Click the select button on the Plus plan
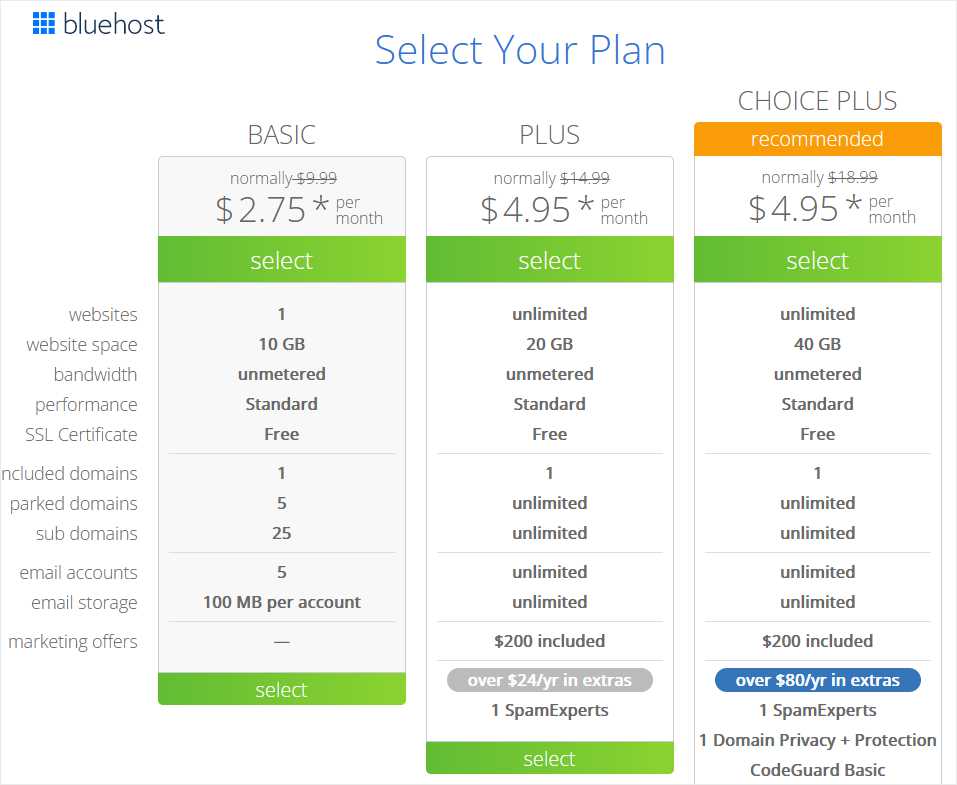 click(549, 260)
